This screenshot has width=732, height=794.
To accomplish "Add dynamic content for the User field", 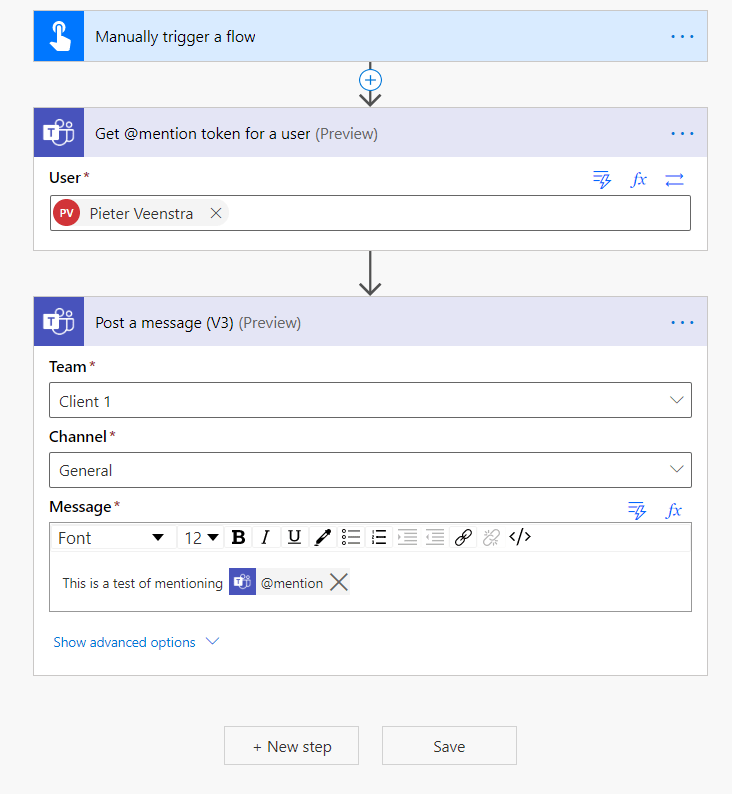I will tap(602, 179).
